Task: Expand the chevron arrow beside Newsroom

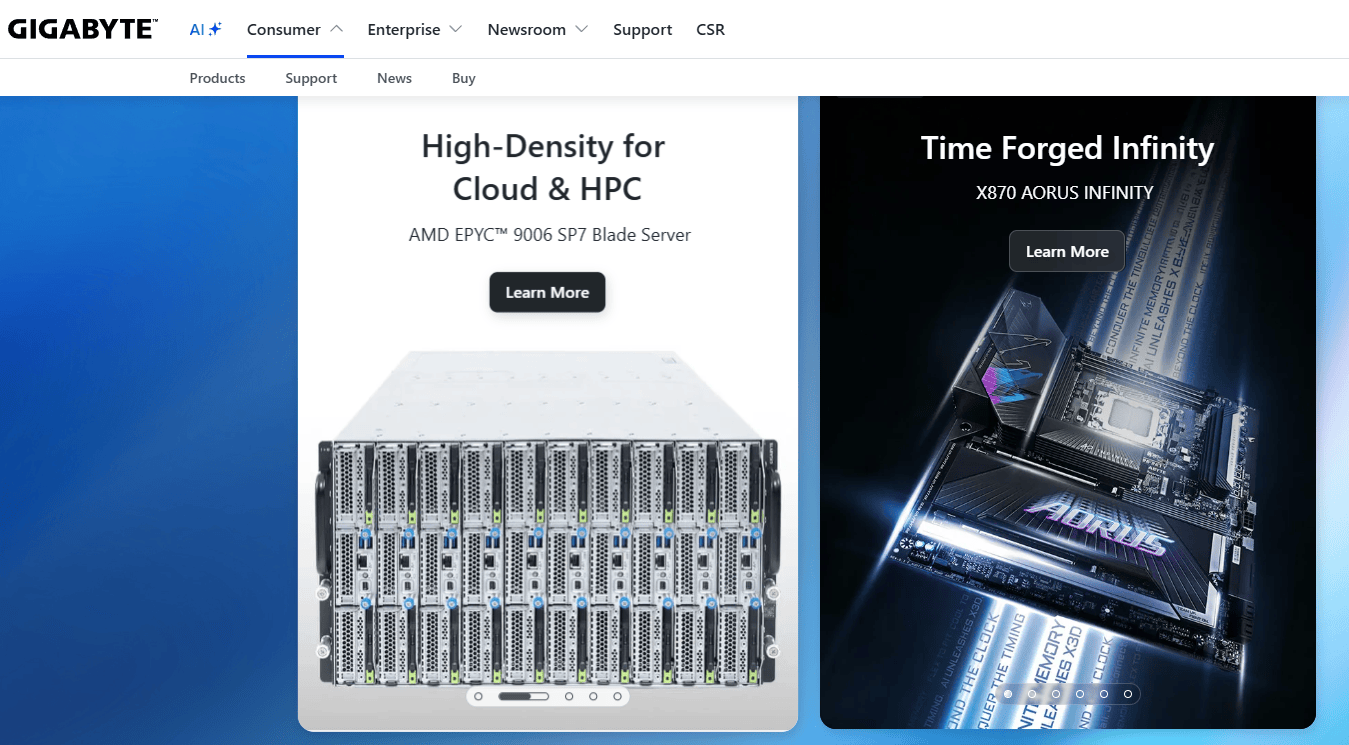Action: point(582,29)
